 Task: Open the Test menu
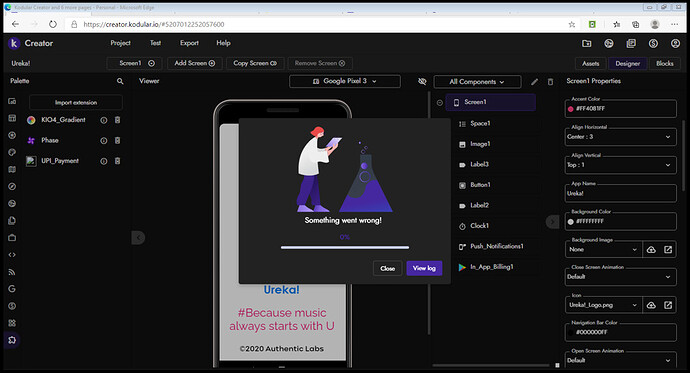click(x=155, y=43)
